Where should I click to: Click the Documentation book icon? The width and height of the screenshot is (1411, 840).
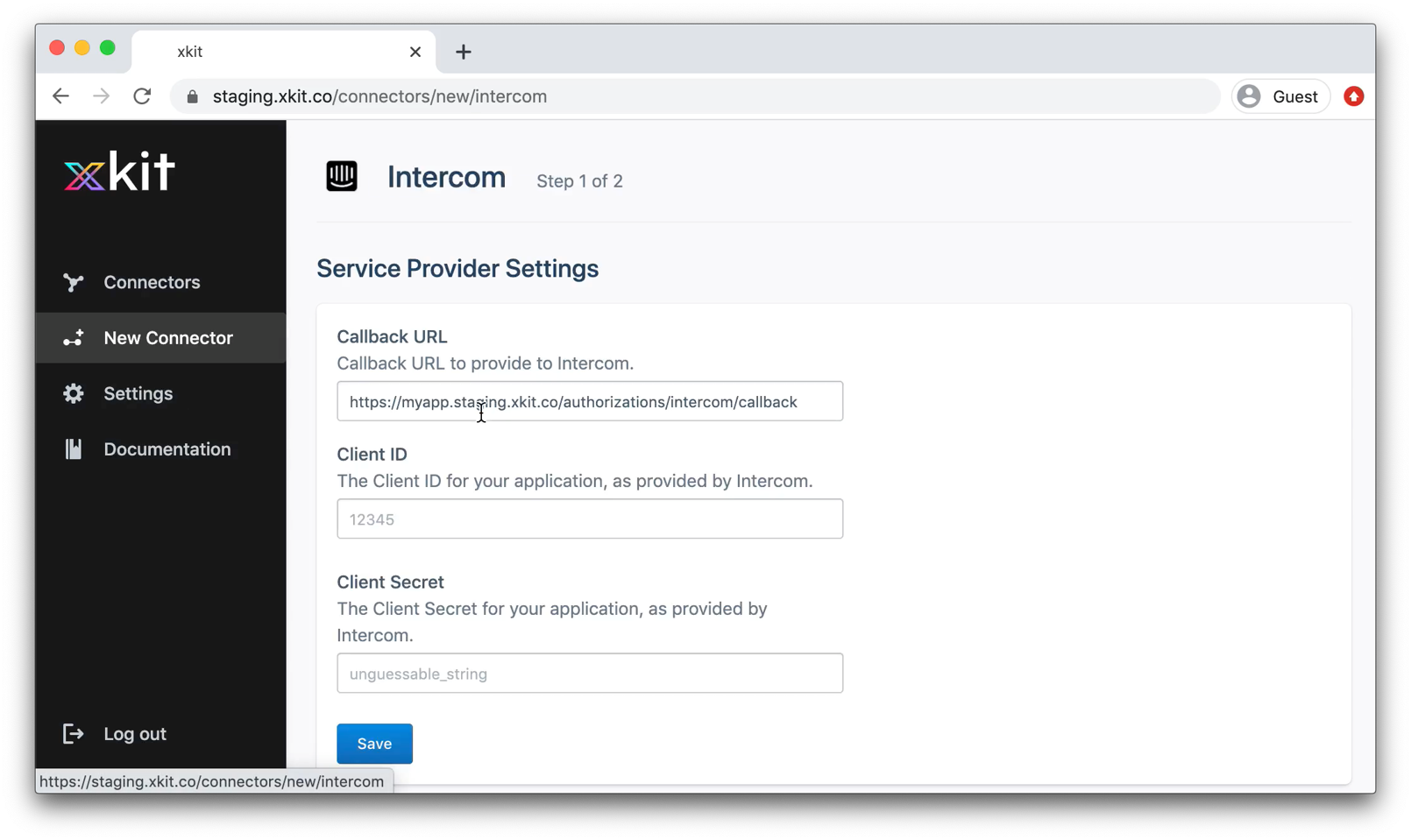point(74,449)
